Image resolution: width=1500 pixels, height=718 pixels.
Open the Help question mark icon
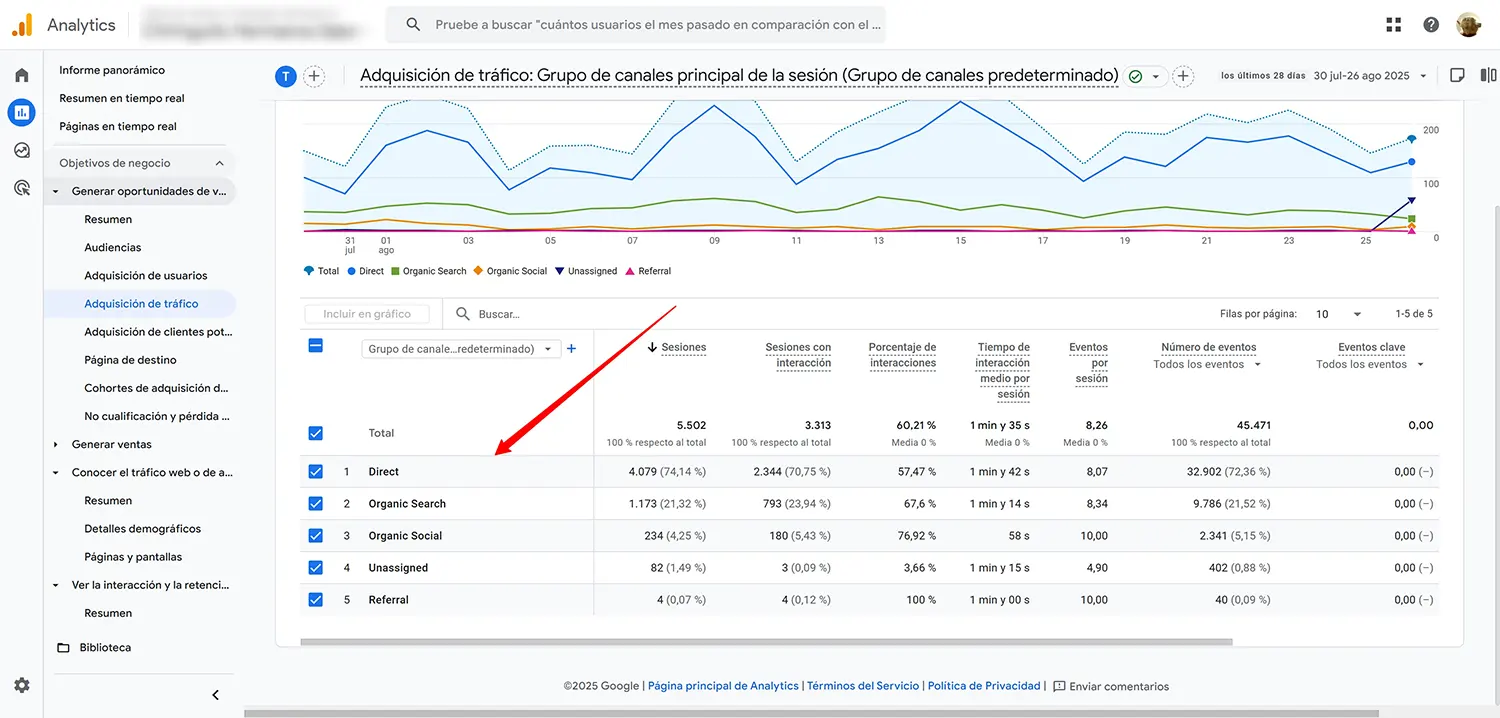[1430, 23]
